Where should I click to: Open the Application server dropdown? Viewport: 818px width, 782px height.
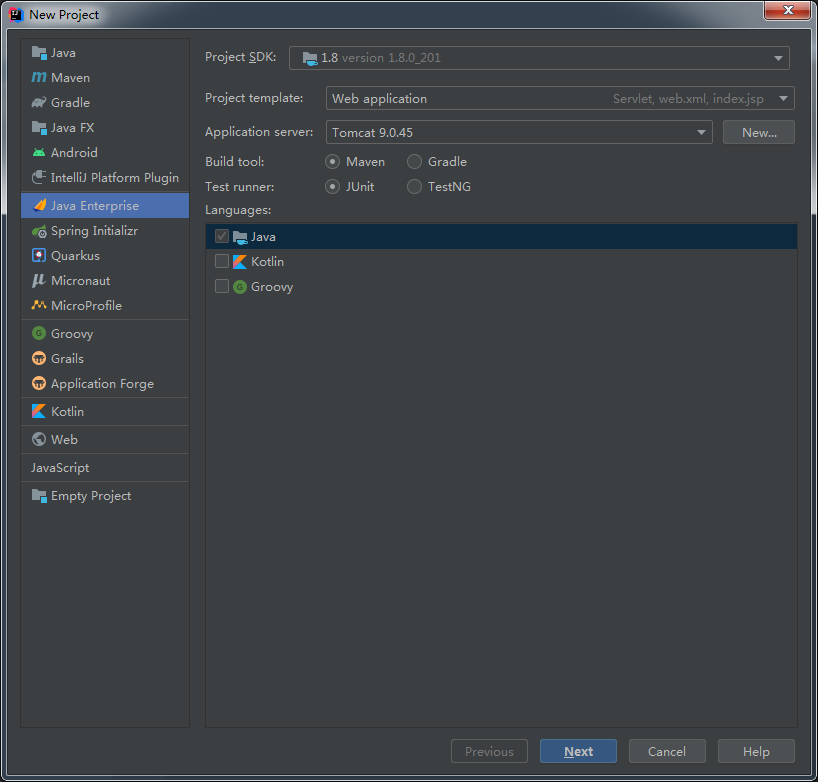coord(519,132)
